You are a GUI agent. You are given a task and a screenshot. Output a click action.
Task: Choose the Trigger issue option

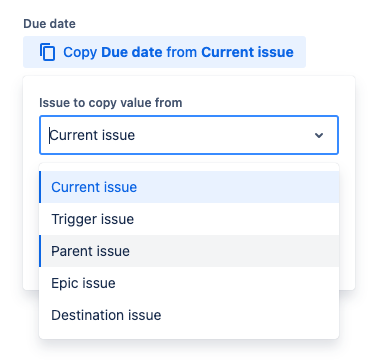189,219
